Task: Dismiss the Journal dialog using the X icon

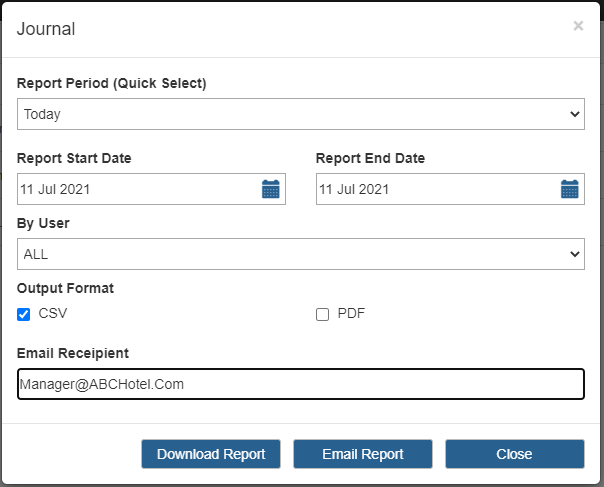Action: tap(578, 26)
